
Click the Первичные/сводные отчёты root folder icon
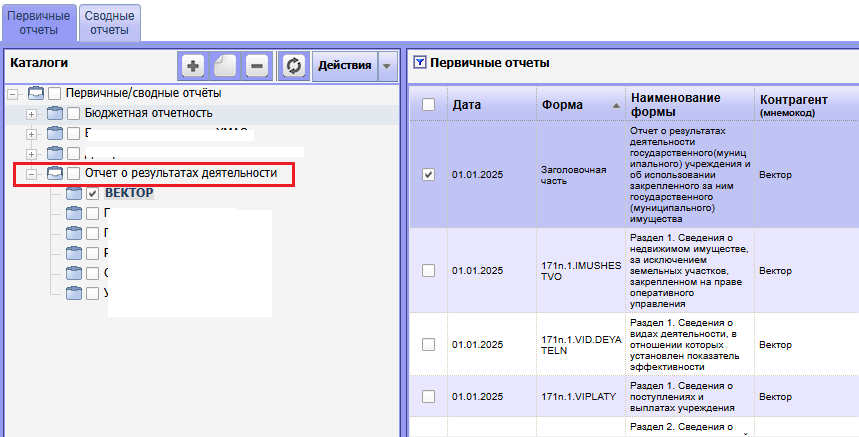pos(36,93)
